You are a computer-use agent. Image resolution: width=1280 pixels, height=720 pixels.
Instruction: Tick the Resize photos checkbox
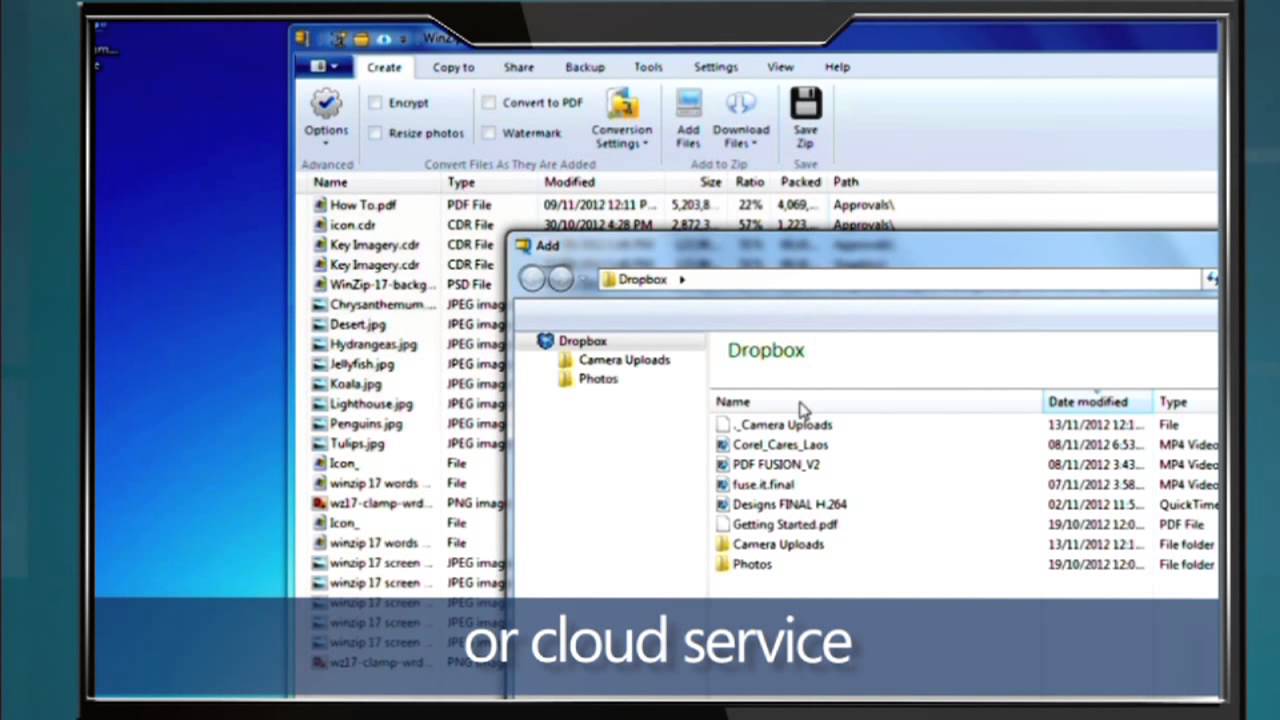tap(375, 133)
